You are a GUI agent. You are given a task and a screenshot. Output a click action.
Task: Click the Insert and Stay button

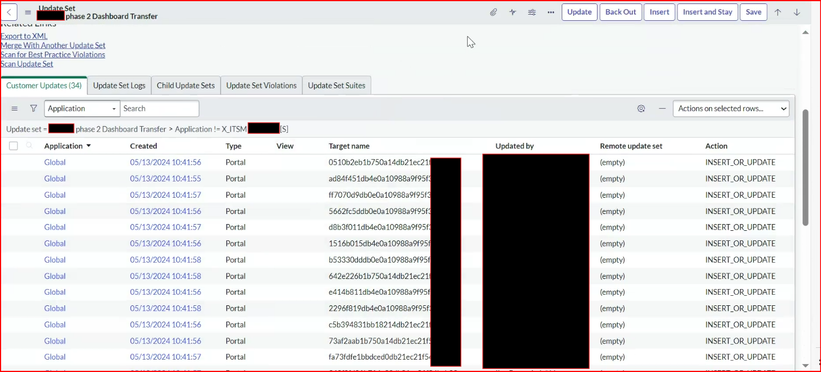pyautogui.click(x=707, y=12)
